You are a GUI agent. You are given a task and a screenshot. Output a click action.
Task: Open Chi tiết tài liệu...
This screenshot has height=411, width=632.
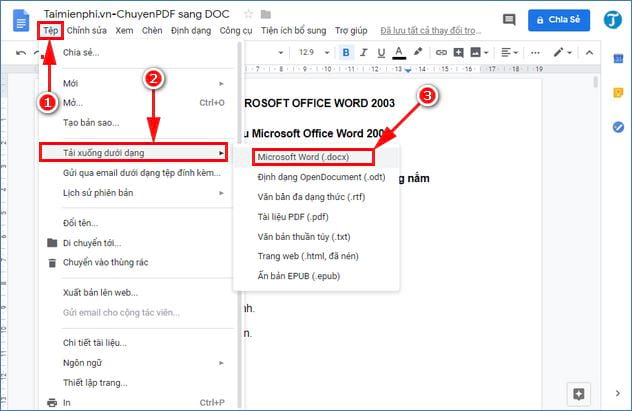137,343
